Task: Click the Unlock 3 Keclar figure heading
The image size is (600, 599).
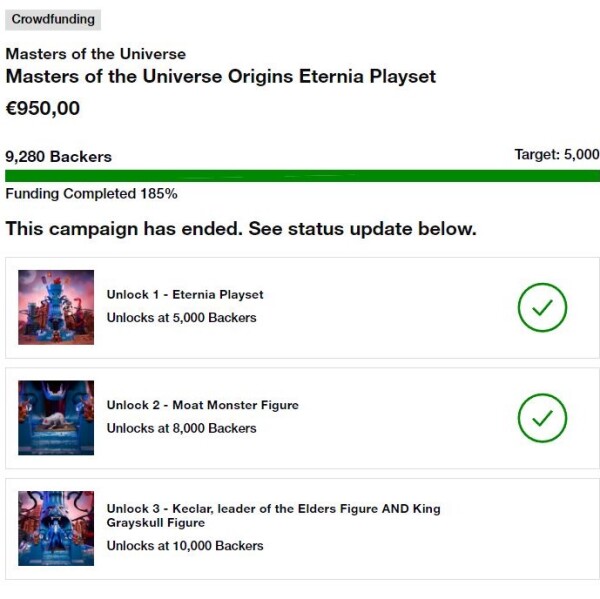Action: pyautogui.click(x=274, y=515)
